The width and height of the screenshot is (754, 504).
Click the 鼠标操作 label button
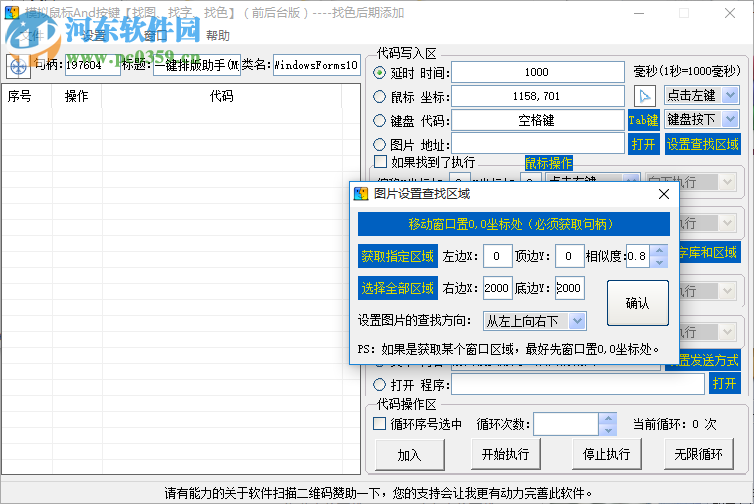[x=549, y=163]
